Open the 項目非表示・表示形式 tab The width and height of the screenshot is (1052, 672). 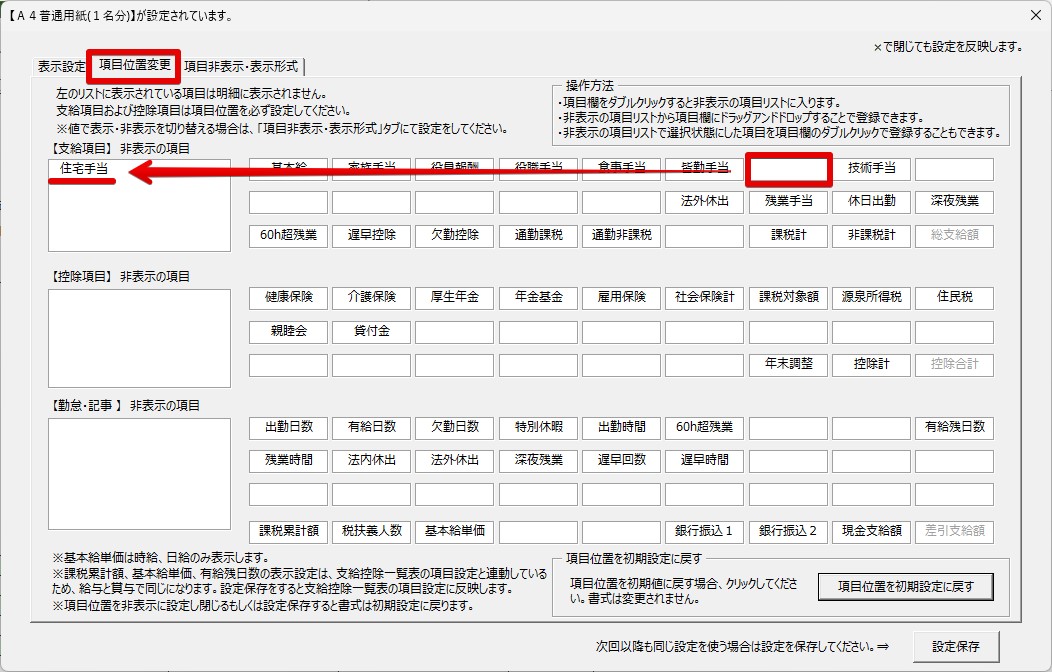[x=241, y=67]
